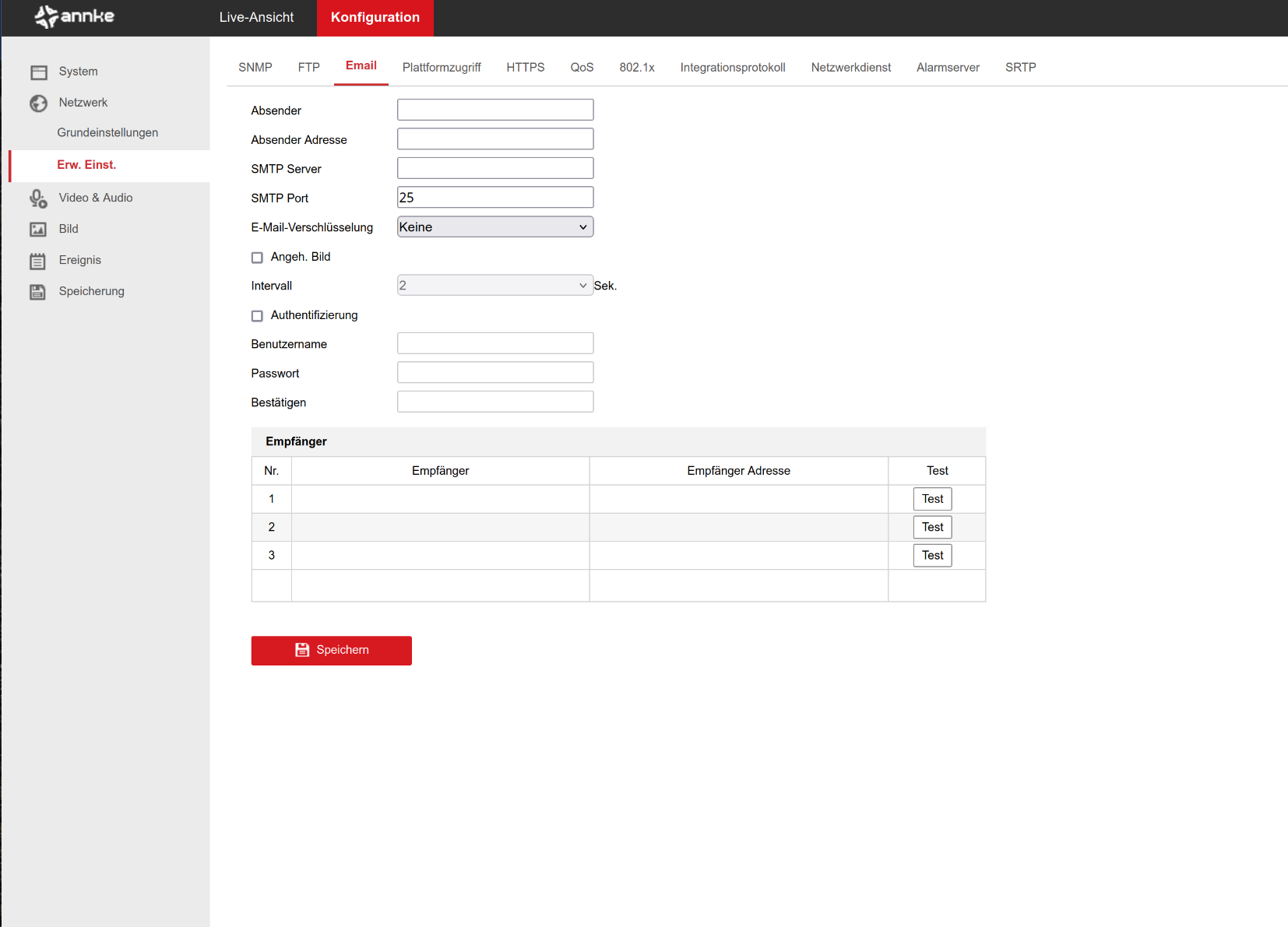This screenshot has height=927, width=1288.
Task: Click the System sidebar icon
Action: 39,72
